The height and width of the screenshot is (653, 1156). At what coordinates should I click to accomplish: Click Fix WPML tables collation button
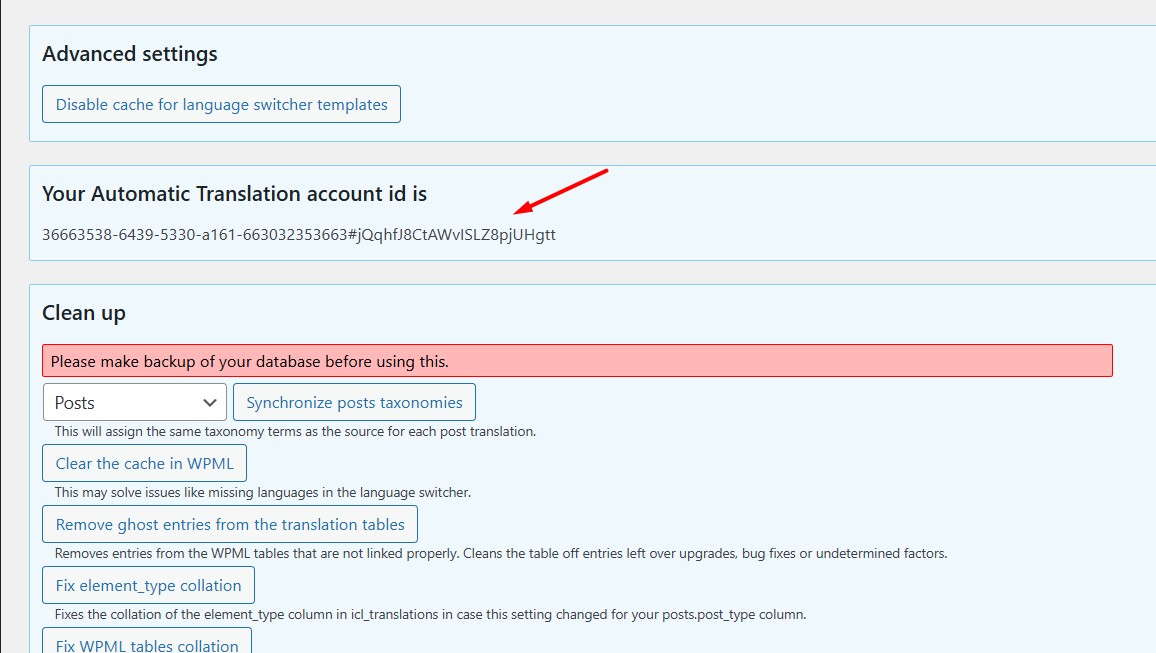[147, 643]
